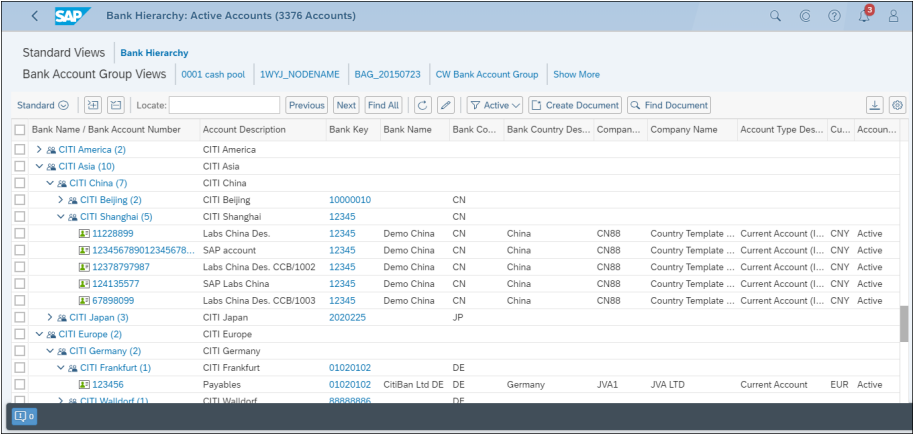
Task: Check the CITI Beijing row checkbox
Action: coord(20,200)
